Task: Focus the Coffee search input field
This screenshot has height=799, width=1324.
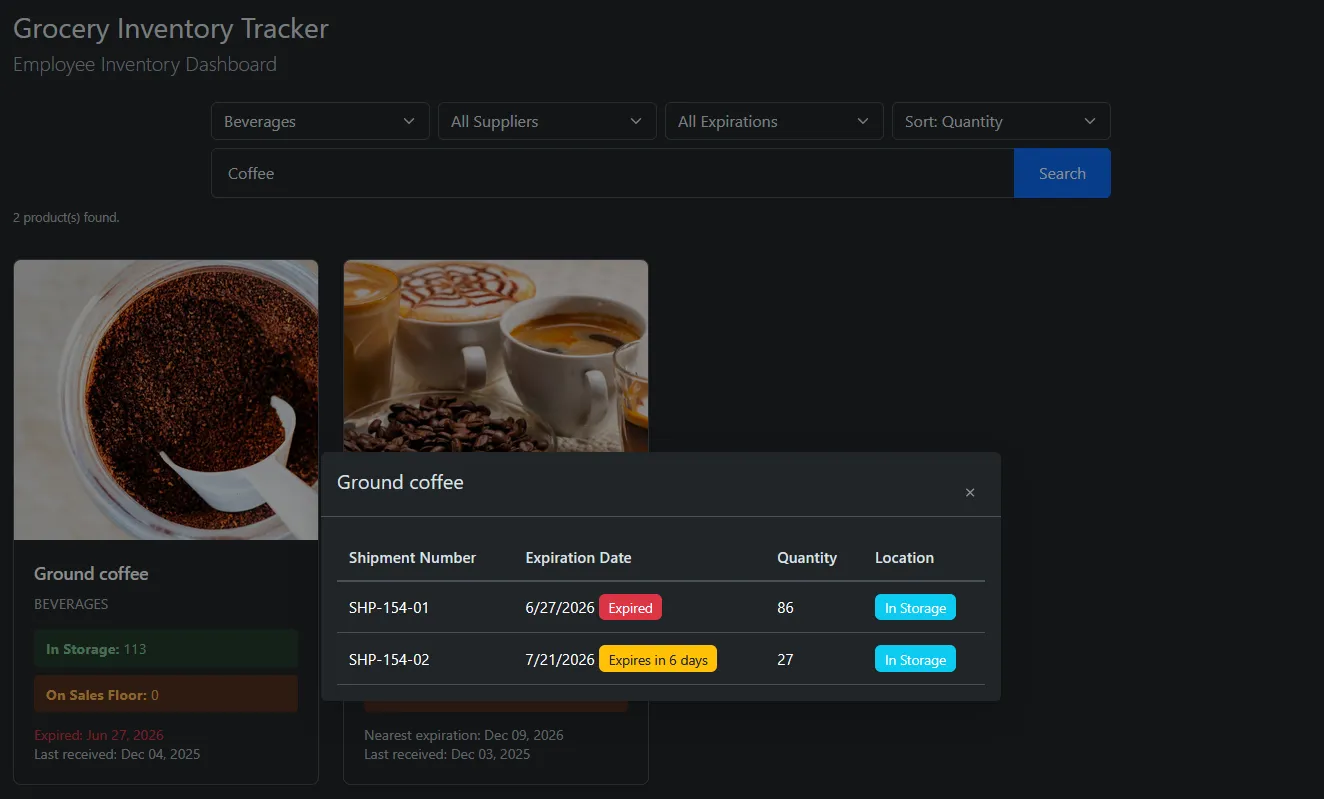Action: [x=612, y=173]
